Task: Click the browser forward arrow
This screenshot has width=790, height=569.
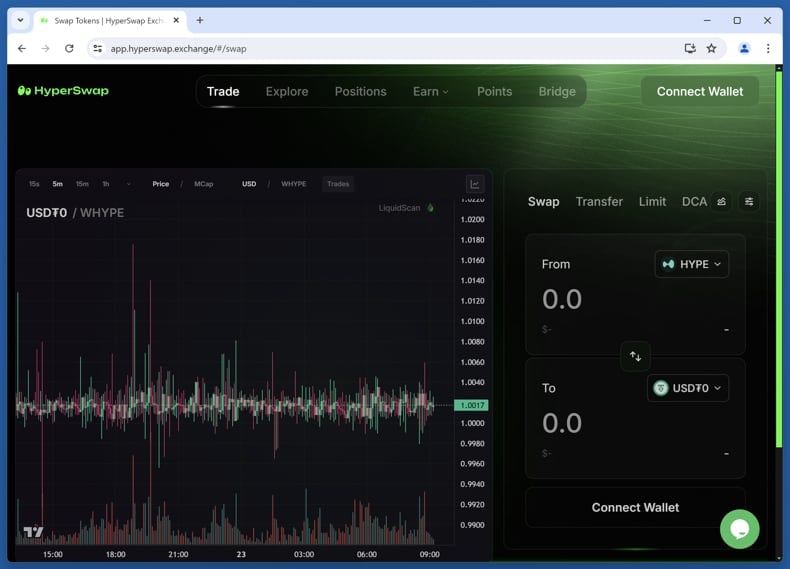Action: tap(45, 48)
